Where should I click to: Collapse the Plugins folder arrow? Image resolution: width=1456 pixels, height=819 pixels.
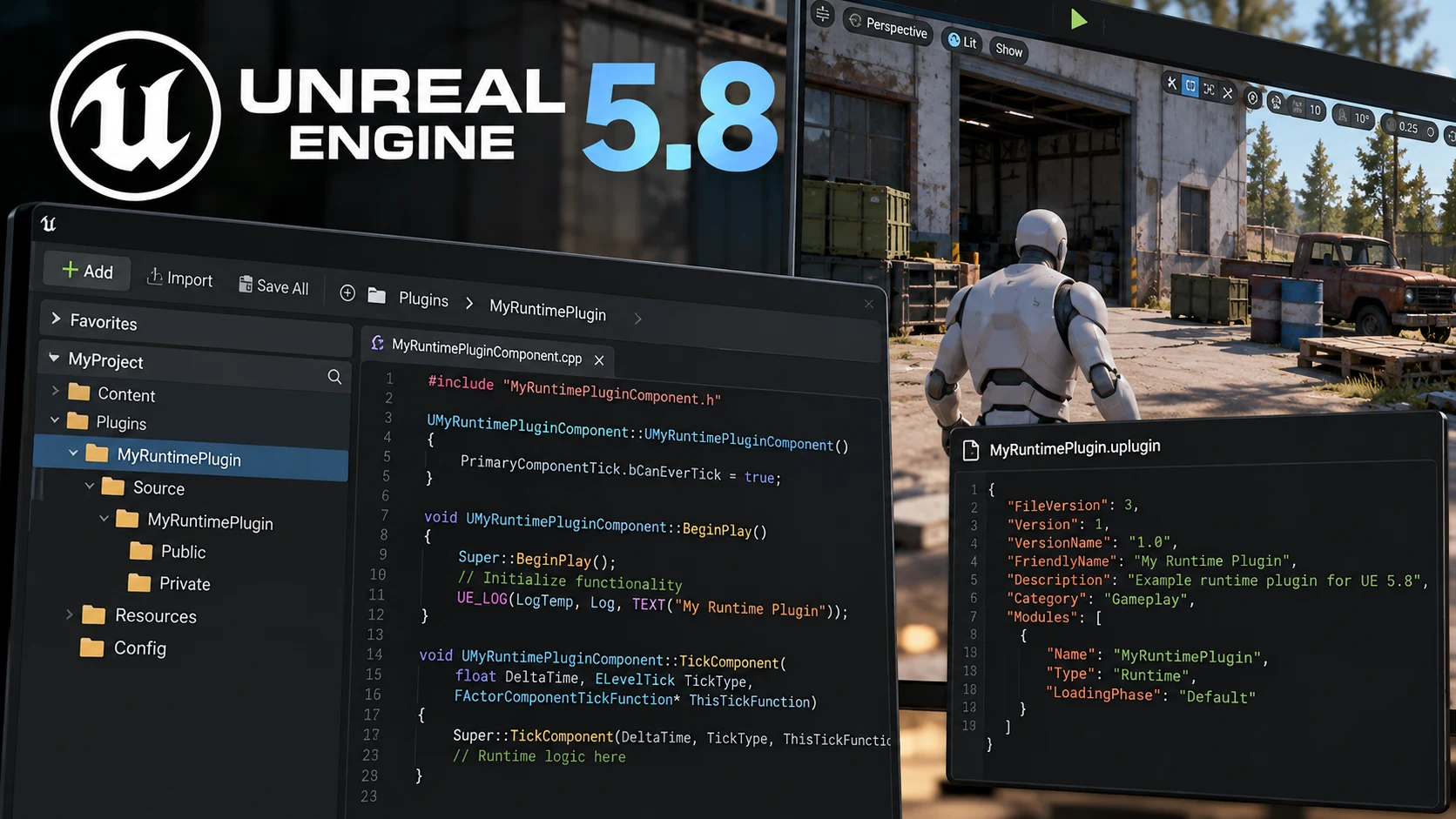click(x=55, y=420)
